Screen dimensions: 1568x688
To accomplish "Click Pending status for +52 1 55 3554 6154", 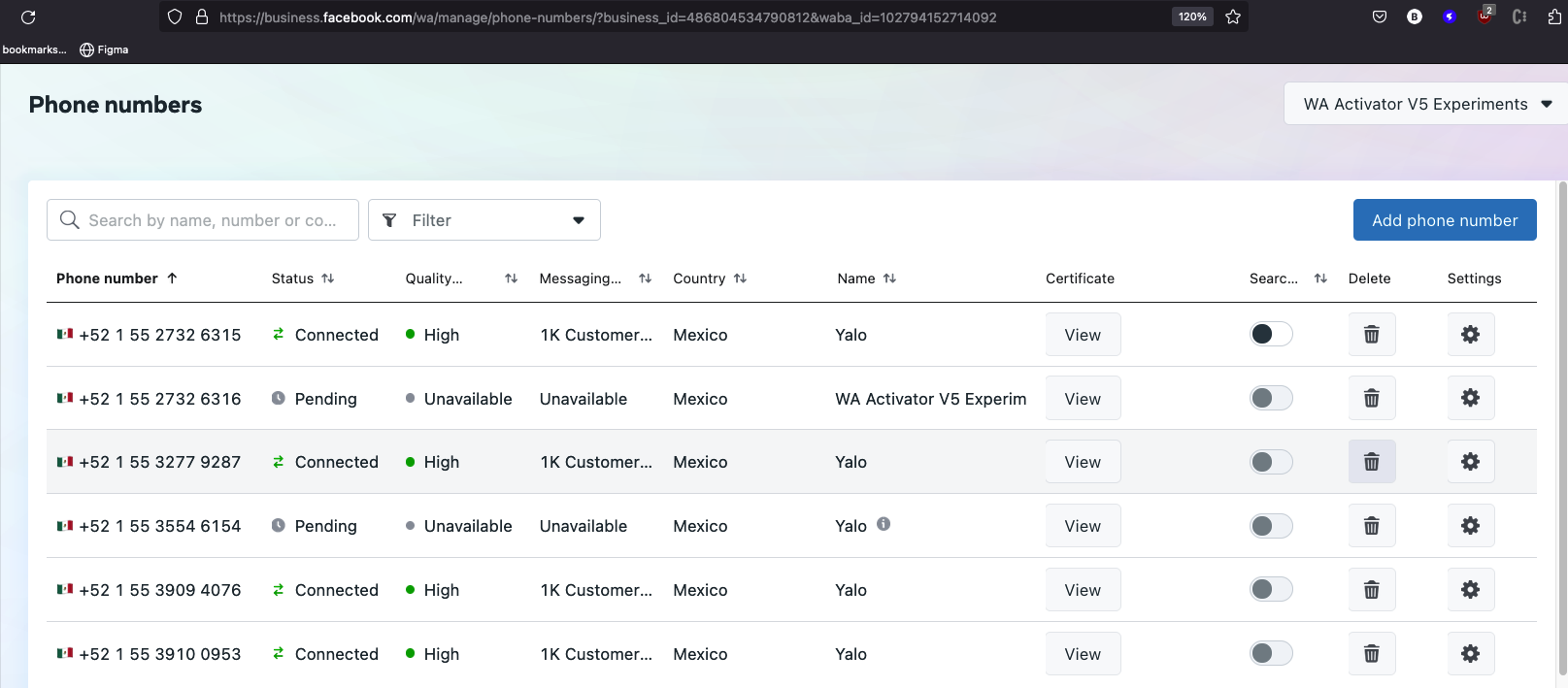I will tap(325, 526).
